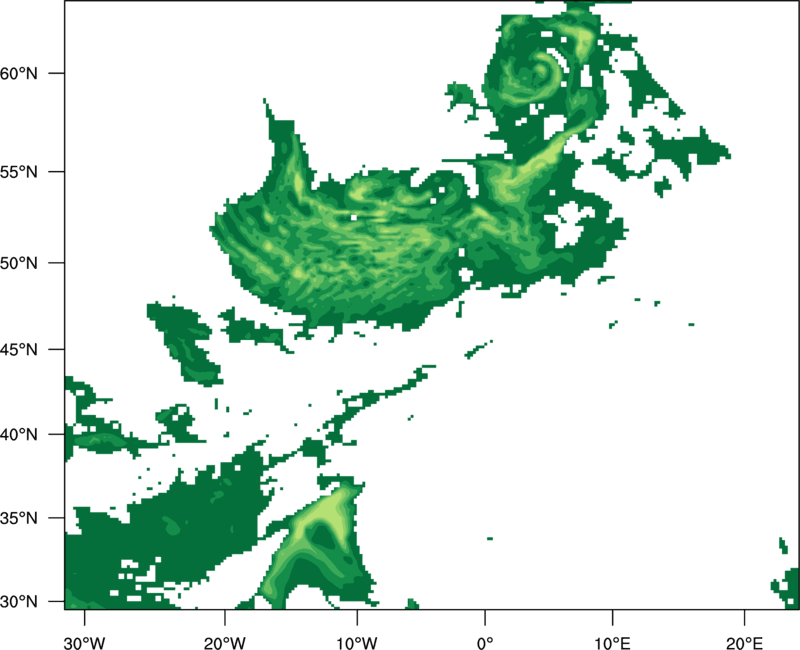This screenshot has width=800, height=650.
Task: Click the 30°W longitude label
Action: tap(85, 643)
